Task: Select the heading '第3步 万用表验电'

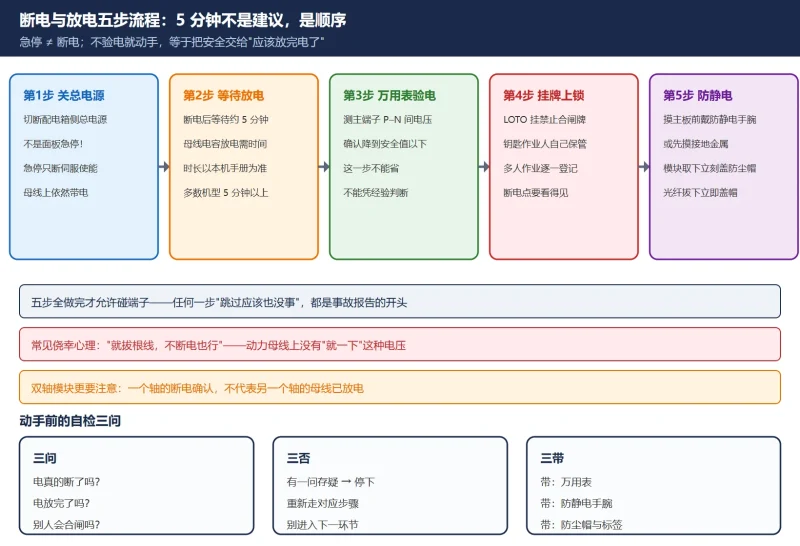Action: pos(389,95)
